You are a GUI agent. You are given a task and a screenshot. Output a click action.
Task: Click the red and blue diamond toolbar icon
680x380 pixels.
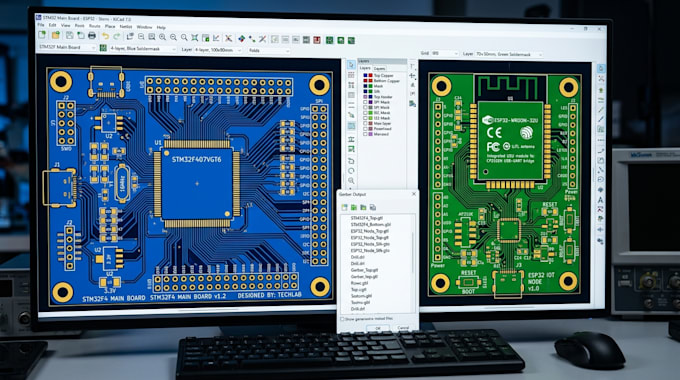coord(241,39)
